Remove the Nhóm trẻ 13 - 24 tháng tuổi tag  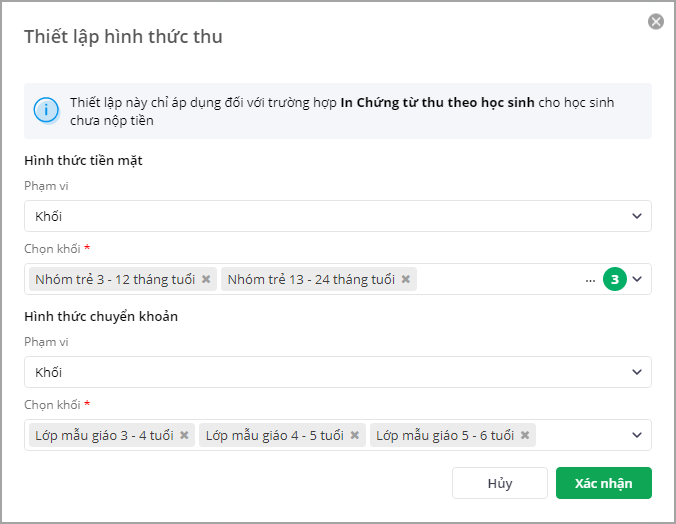406,280
